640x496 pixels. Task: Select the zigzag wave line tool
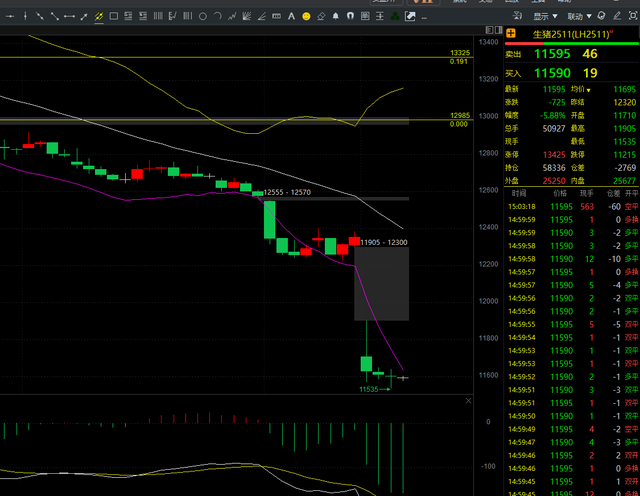pos(232,16)
